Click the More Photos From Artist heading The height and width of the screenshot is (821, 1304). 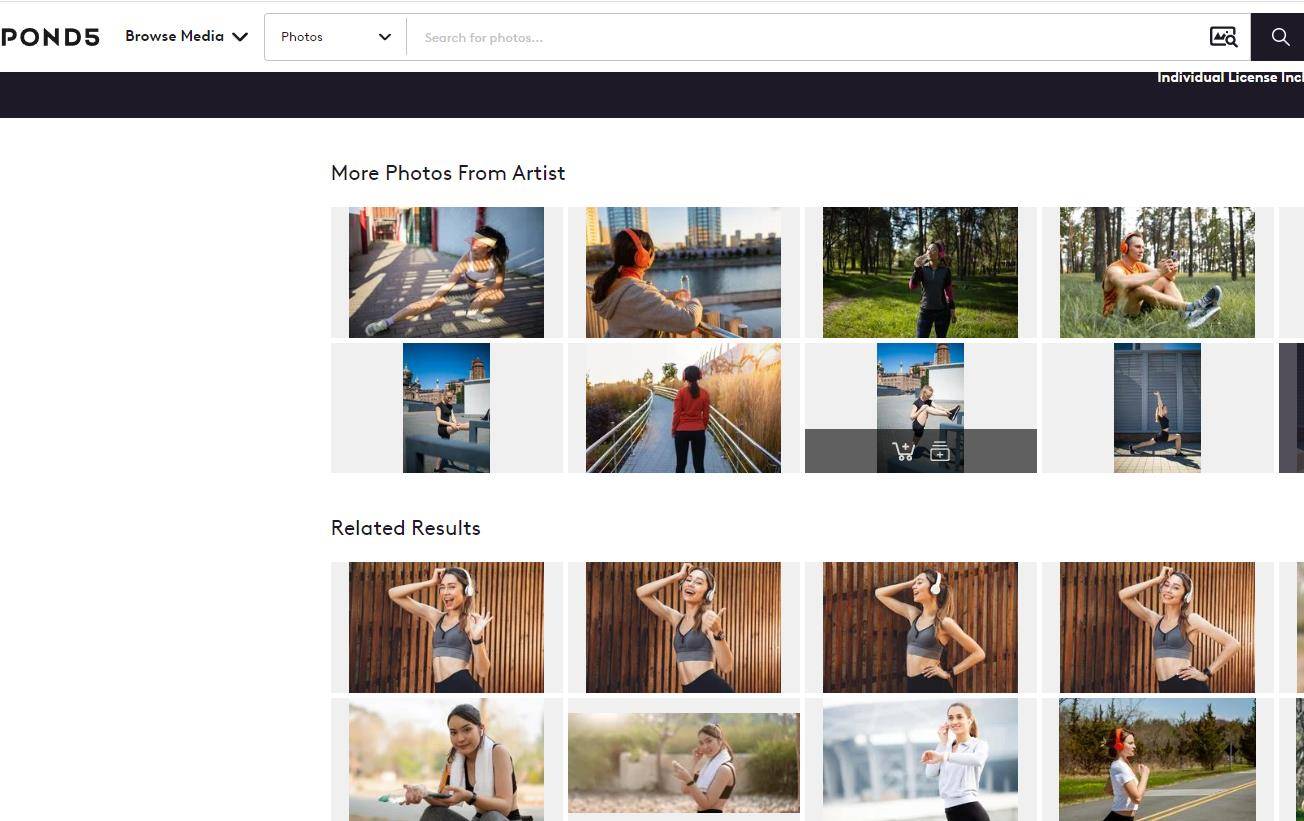click(x=448, y=173)
